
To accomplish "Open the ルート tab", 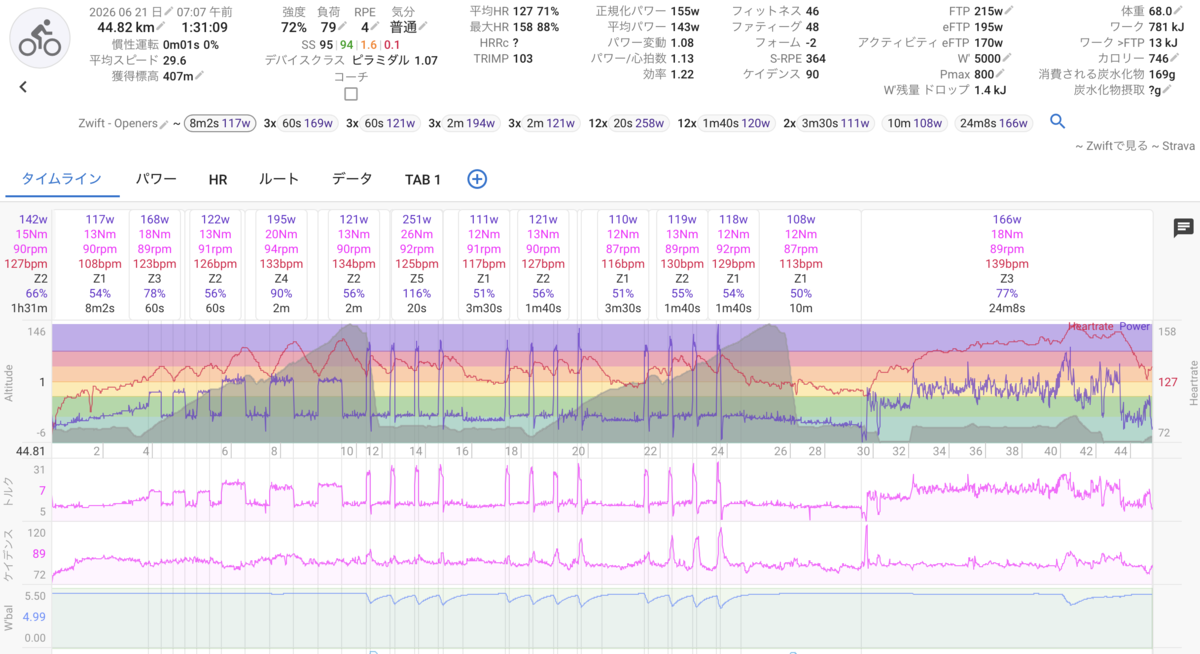I will [x=279, y=179].
